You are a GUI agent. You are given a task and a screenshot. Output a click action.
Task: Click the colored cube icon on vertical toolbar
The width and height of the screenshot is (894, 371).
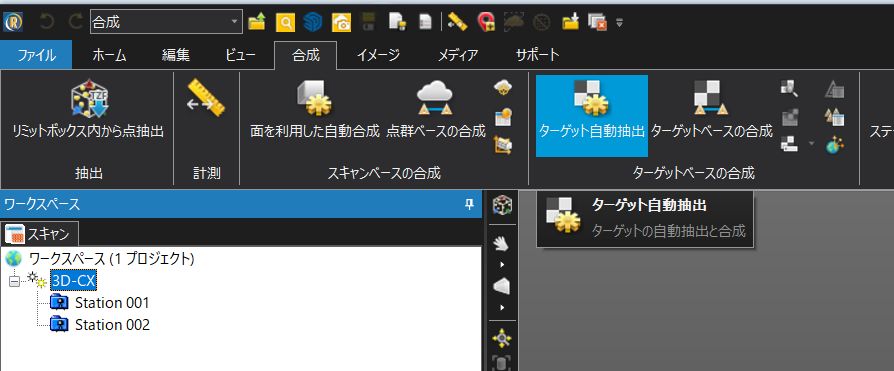click(502, 205)
